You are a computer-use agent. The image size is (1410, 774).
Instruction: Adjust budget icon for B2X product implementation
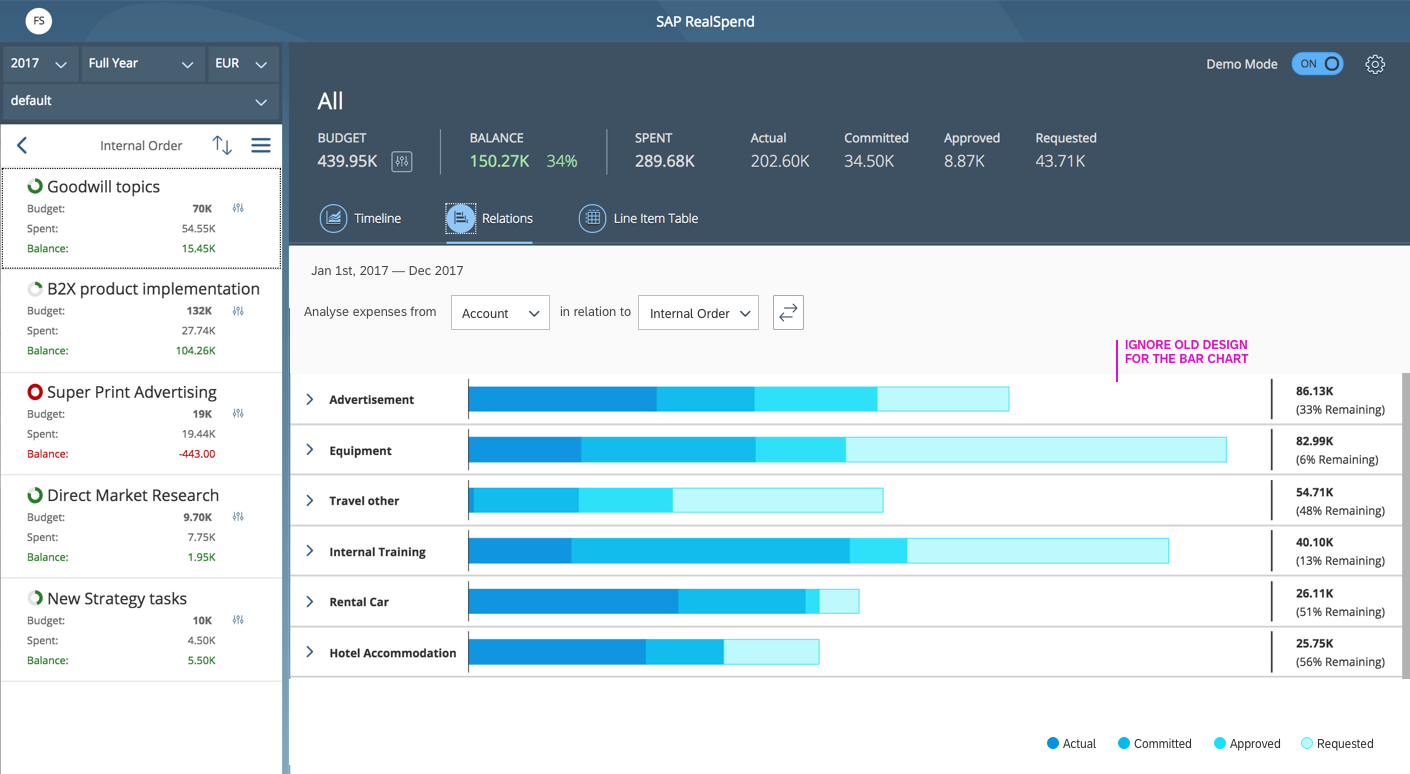[238, 311]
